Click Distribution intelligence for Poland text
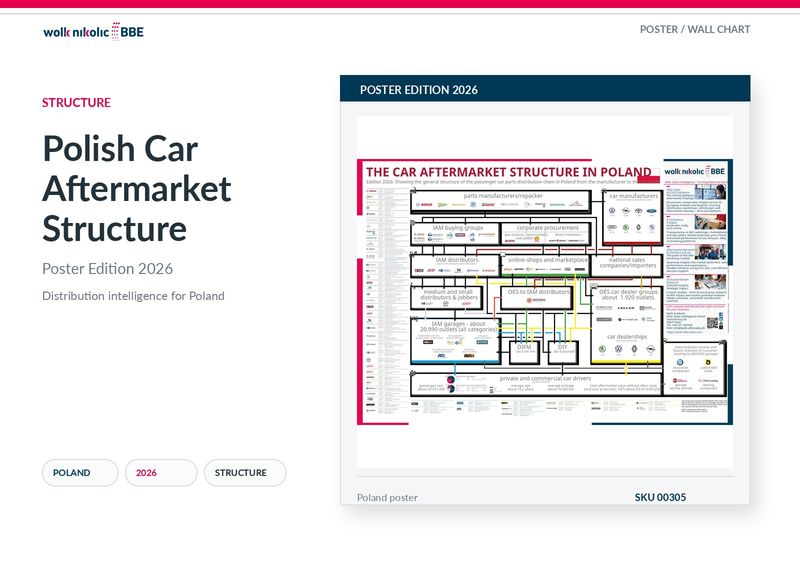This screenshot has width=800, height=565. (x=133, y=296)
